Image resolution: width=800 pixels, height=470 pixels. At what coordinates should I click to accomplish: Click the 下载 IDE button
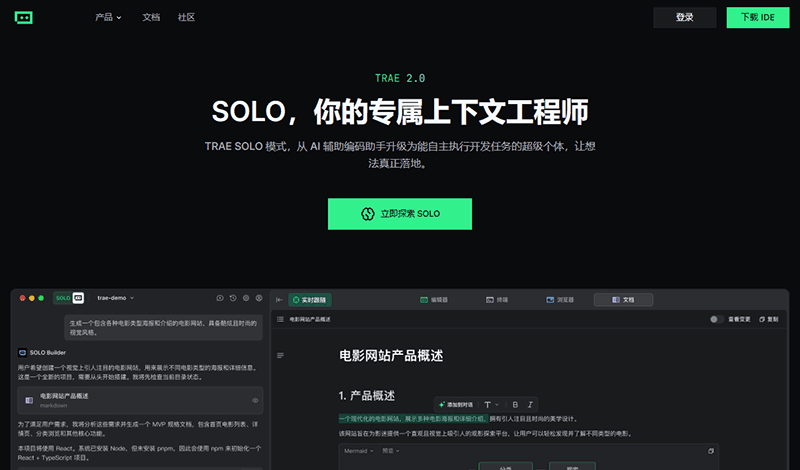(x=758, y=17)
